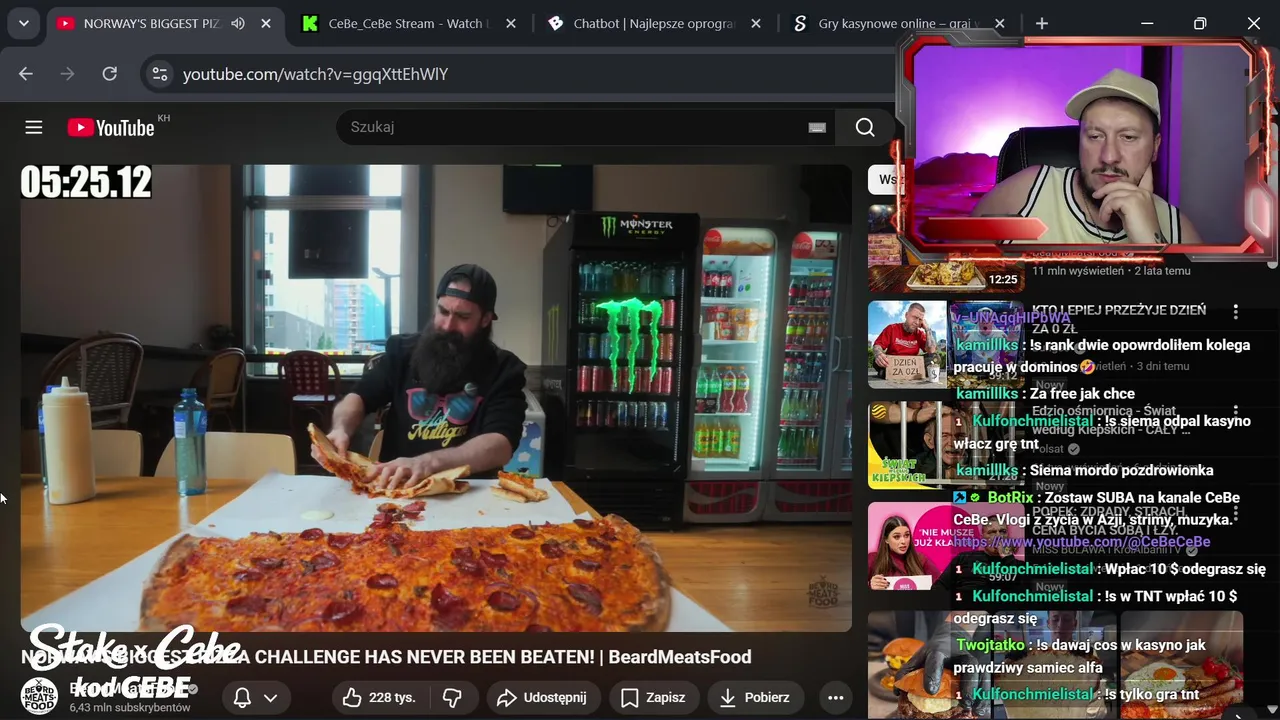Viewport: 1280px width, 720px height.
Task: Click the youtube.com/@CeBeCeBe link in chat
Action: tap(1082, 542)
